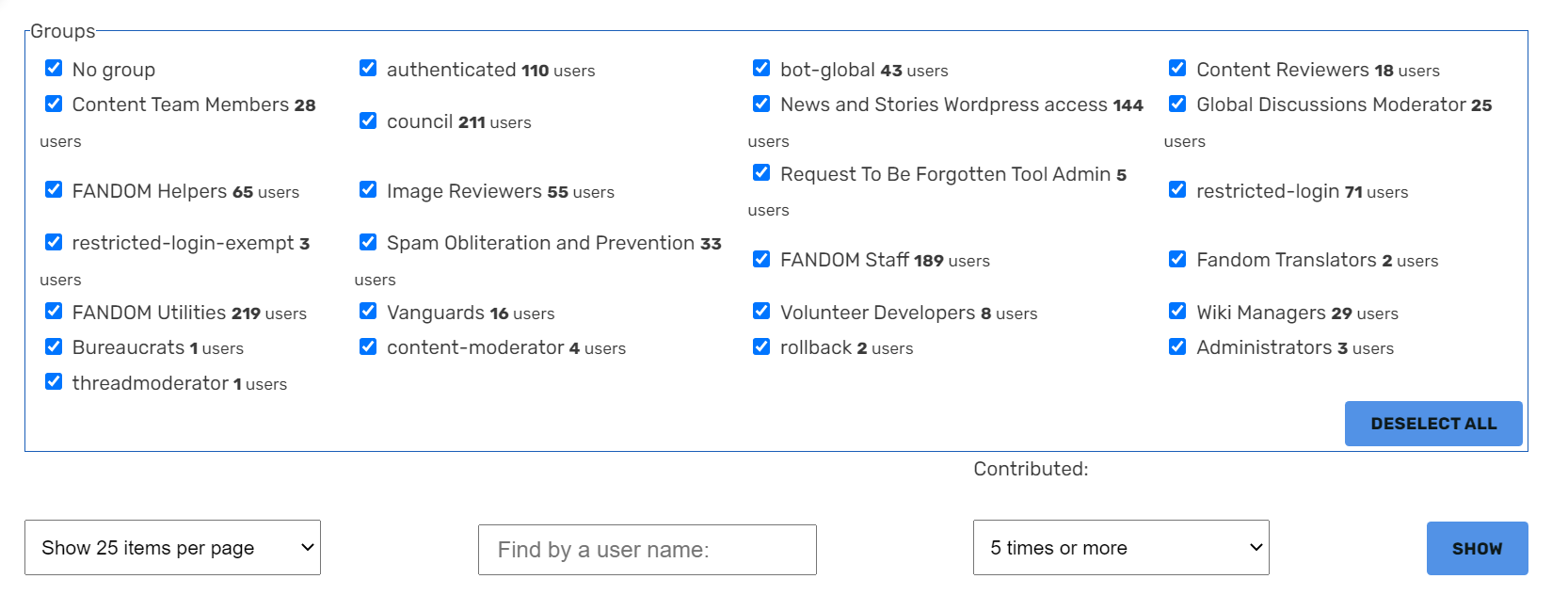Uncheck FANDOM Helpers checkbox
Screen dimensions: 1568x611
54,190
